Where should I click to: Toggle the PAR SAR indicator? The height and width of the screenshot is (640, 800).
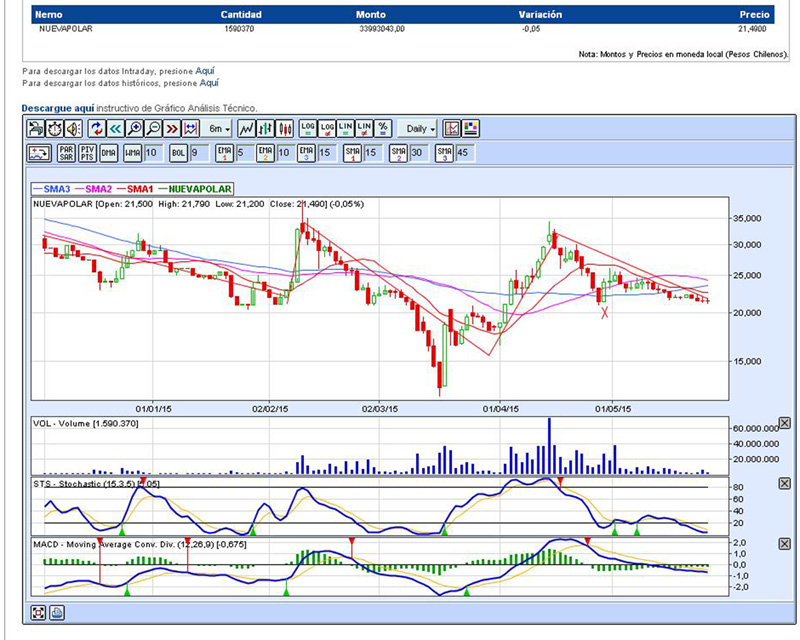coord(66,153)
